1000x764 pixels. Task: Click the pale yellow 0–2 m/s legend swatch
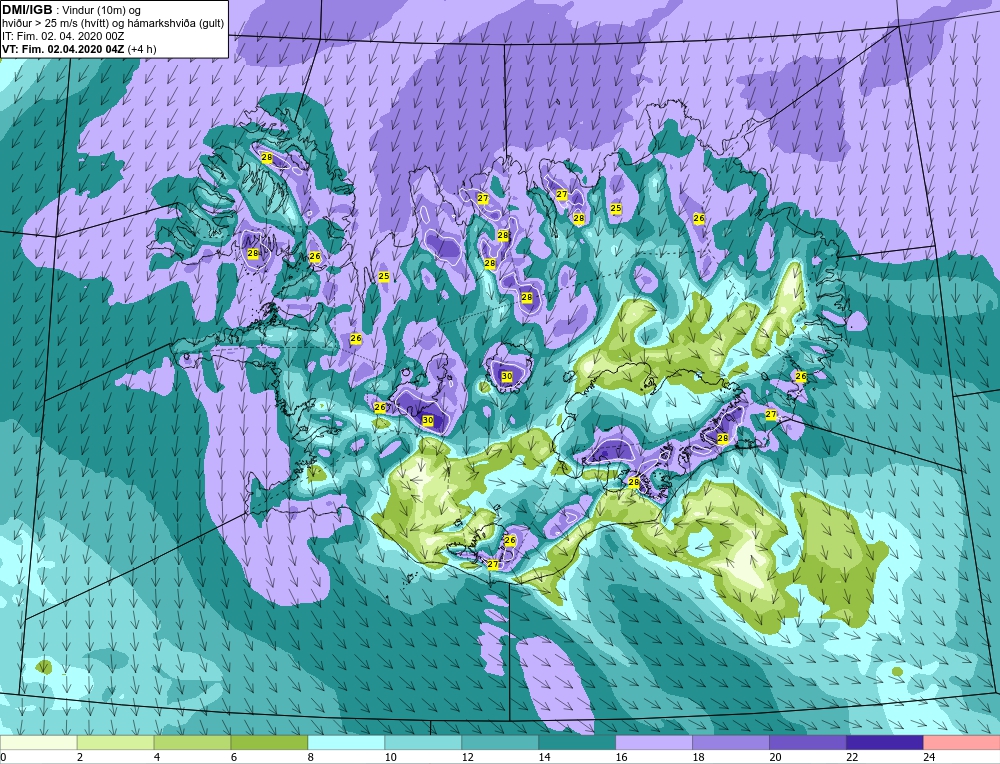click(x=39, y=743)
